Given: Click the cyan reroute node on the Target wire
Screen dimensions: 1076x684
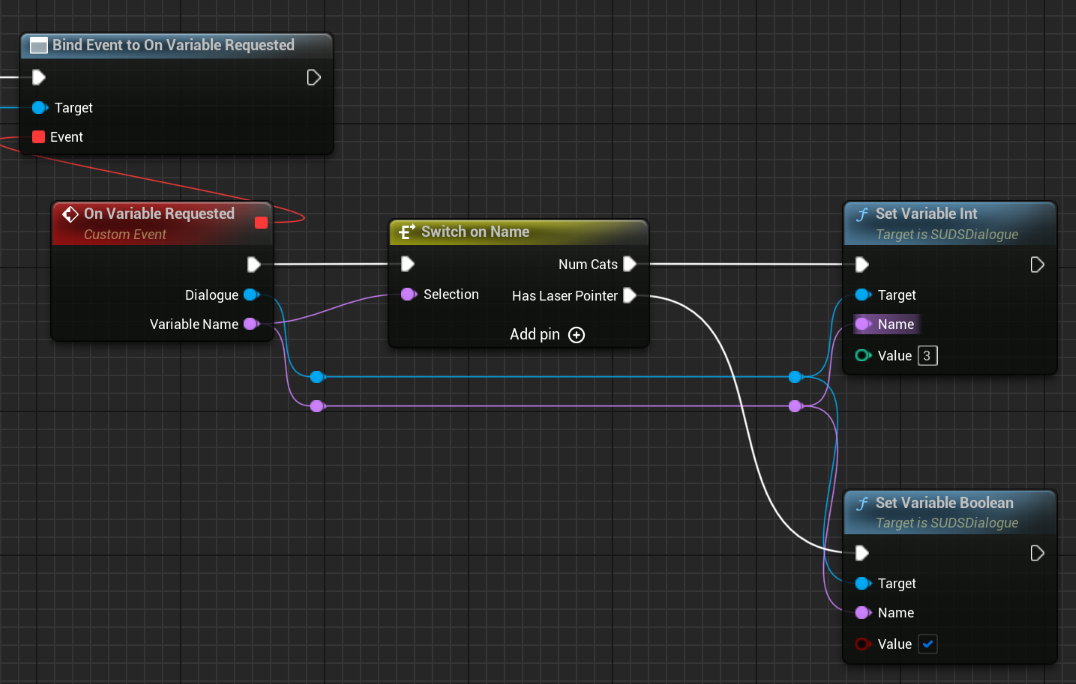Looking at the screenshot, I should tap(317, 377).
